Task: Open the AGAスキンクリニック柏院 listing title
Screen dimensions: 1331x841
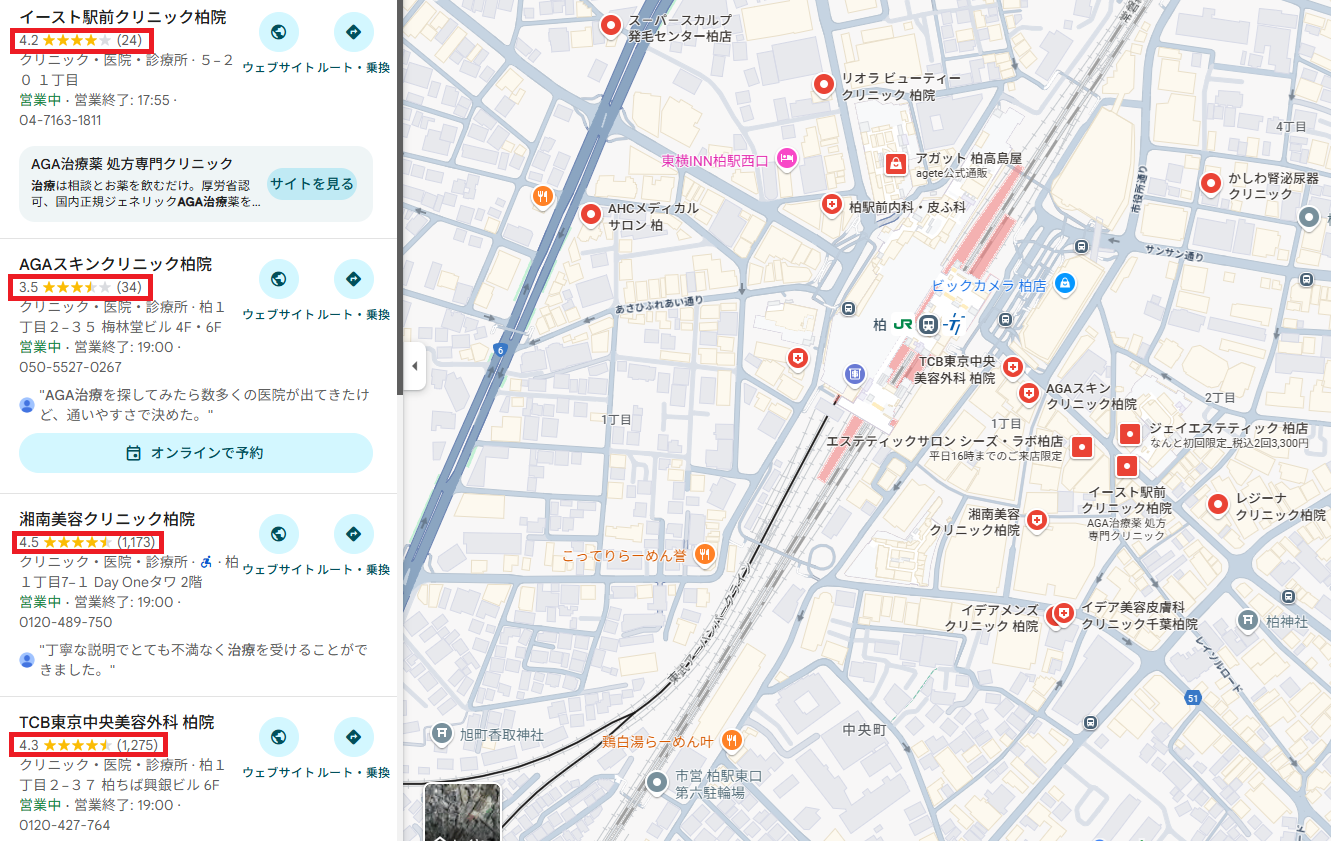Action: [x=116, y=264]
